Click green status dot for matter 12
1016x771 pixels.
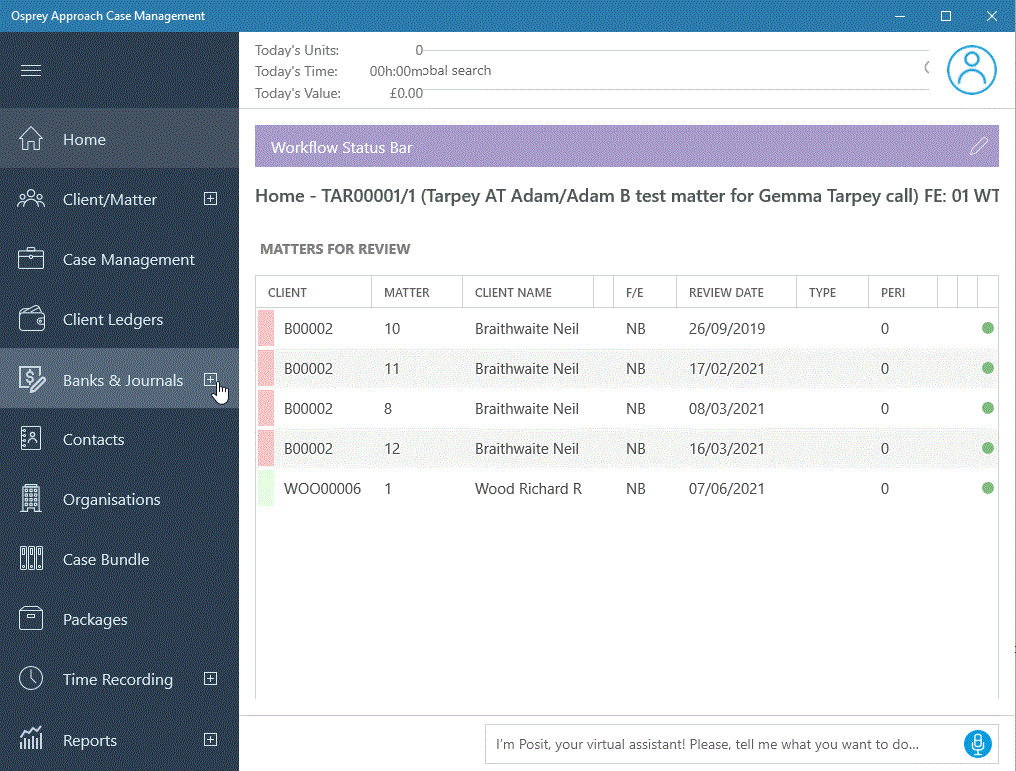click(987, 448)
